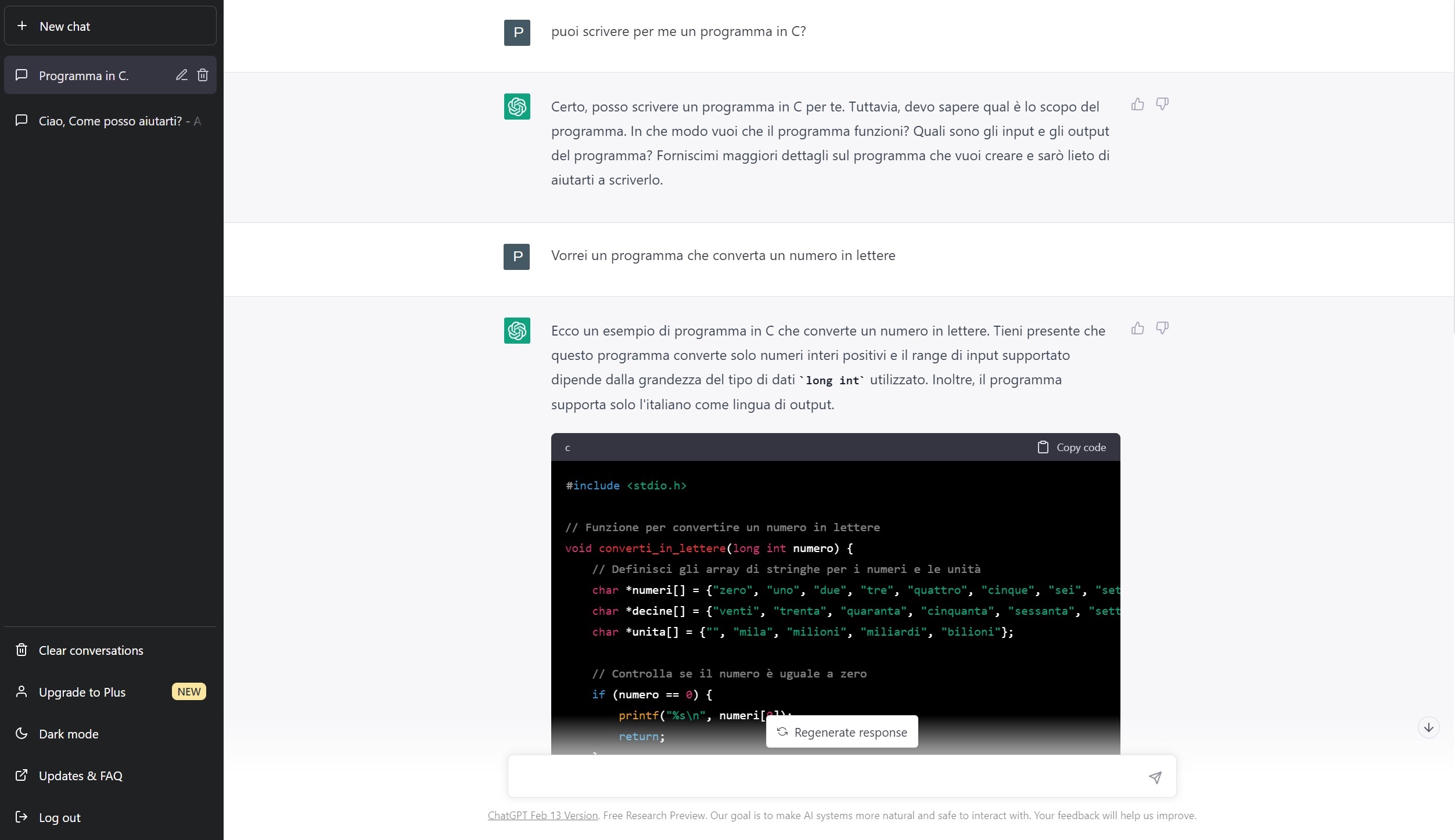Send message with paper plane icon

tap(1155, 777)
